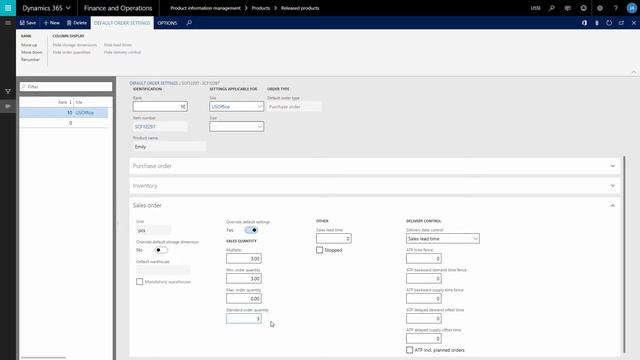This screenshot has height=360, width=640.
Task: Click the Finance and Operations title
Action: (118, 8)
